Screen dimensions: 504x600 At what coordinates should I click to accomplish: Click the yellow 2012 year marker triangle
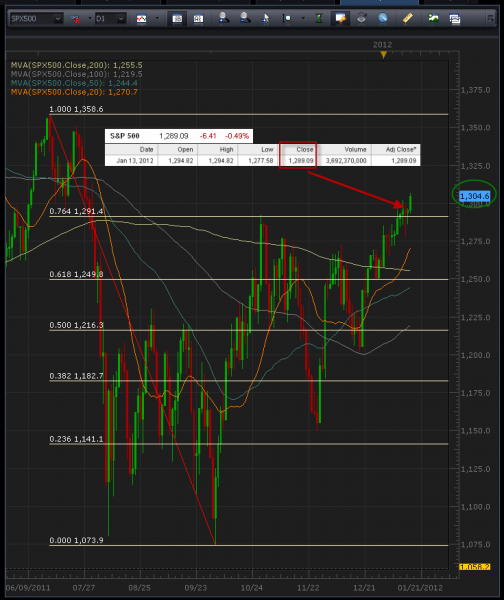(x=384, y=55)
